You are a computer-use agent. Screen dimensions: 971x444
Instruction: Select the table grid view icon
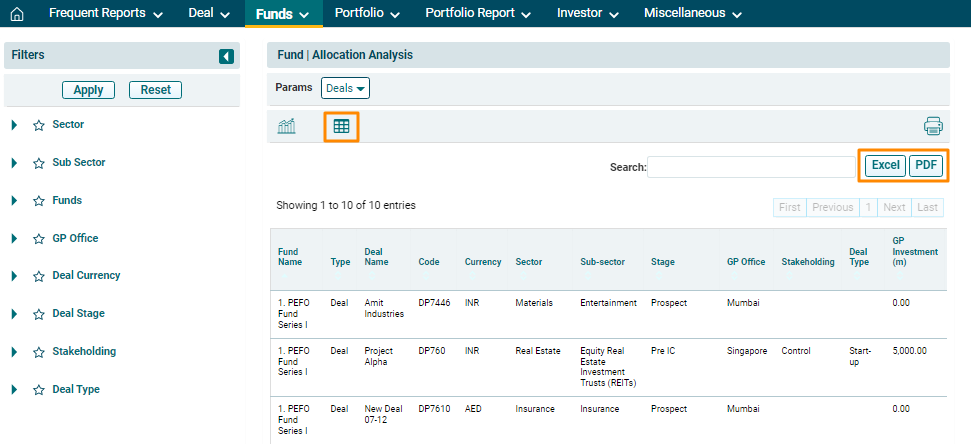(341, 126)
